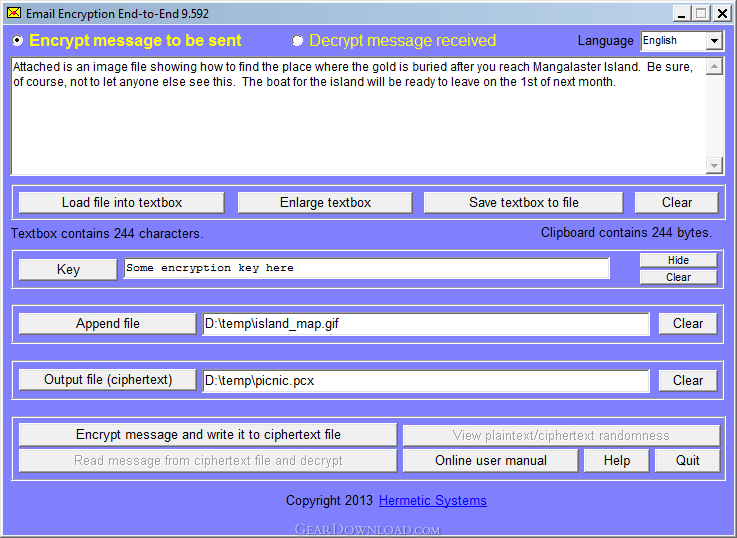Click Enlarge textbox button

click(325, 203)
